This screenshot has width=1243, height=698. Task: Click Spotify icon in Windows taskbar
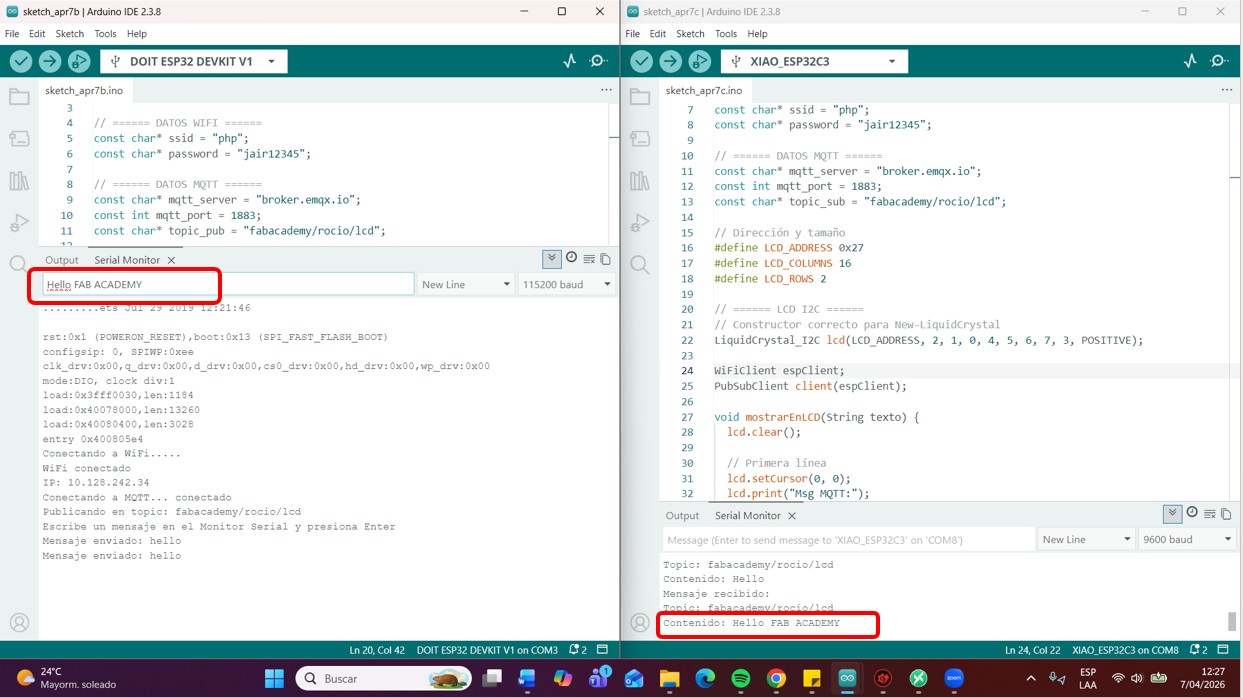point(741,679)
